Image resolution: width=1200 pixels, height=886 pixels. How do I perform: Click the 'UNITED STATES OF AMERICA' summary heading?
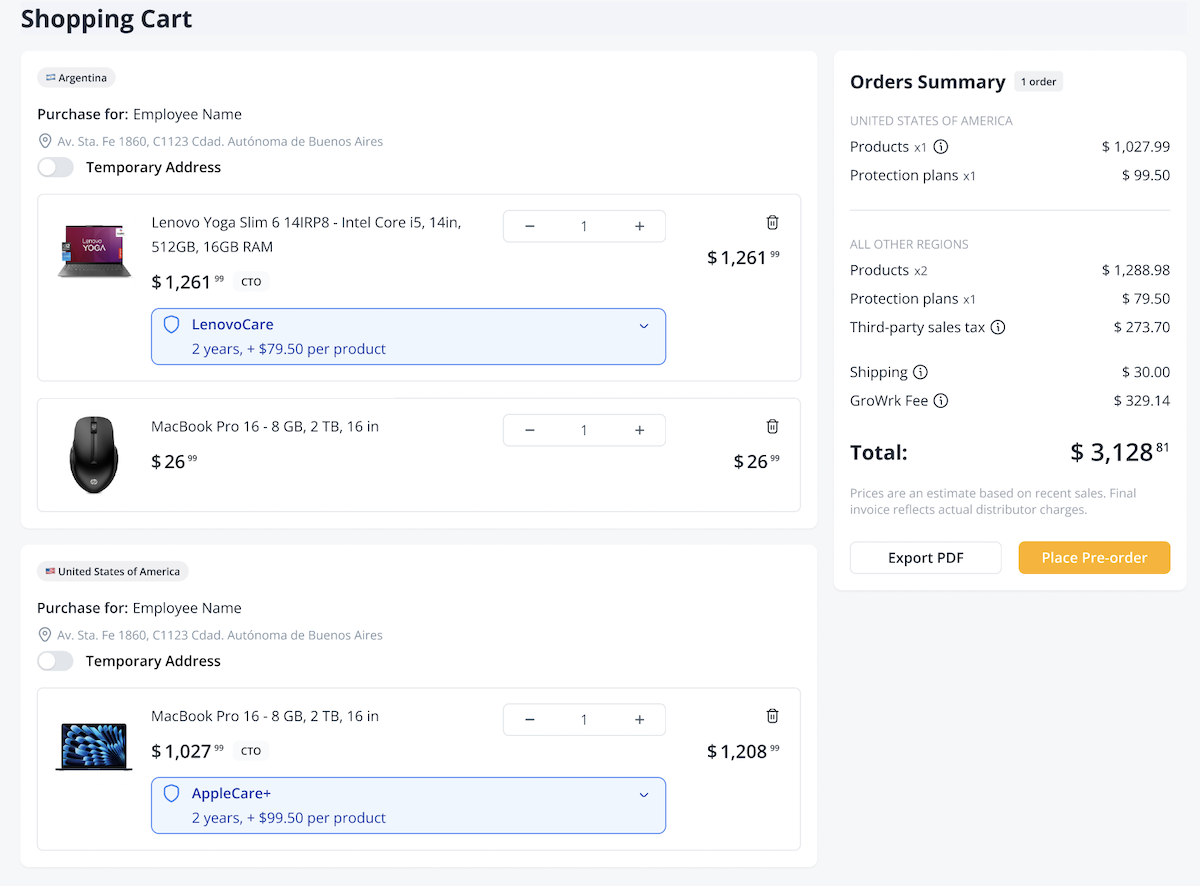(931, 121)
